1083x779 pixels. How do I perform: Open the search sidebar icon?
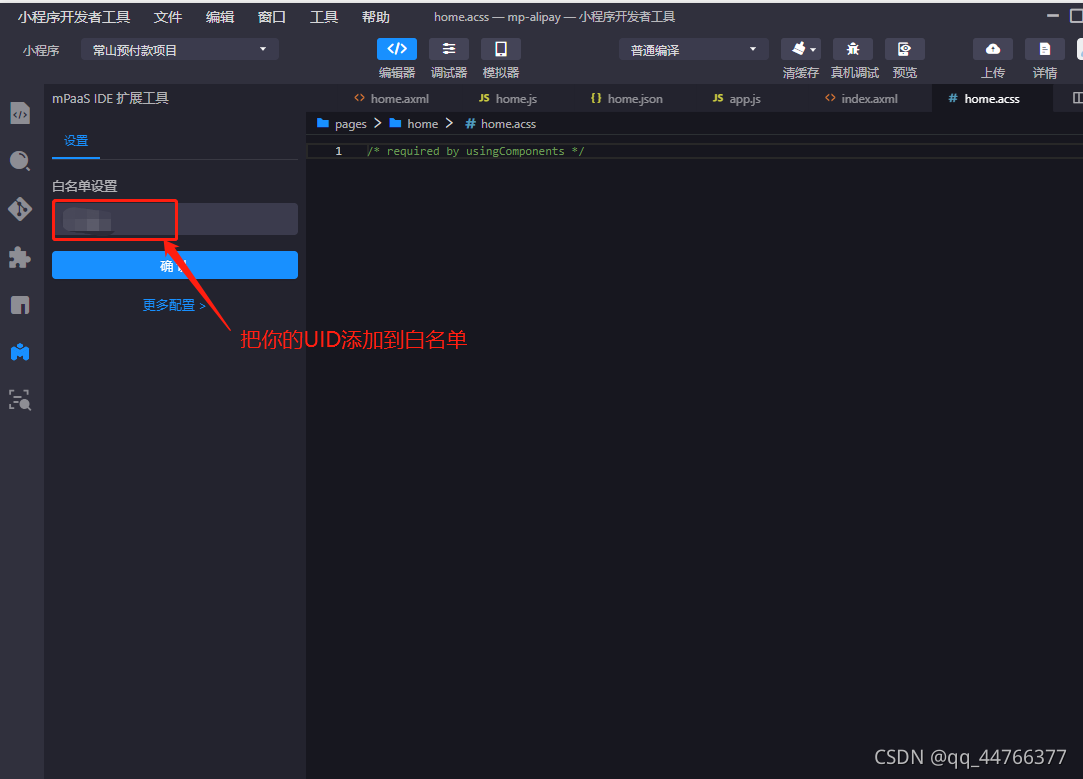click(x=20, y=161)
